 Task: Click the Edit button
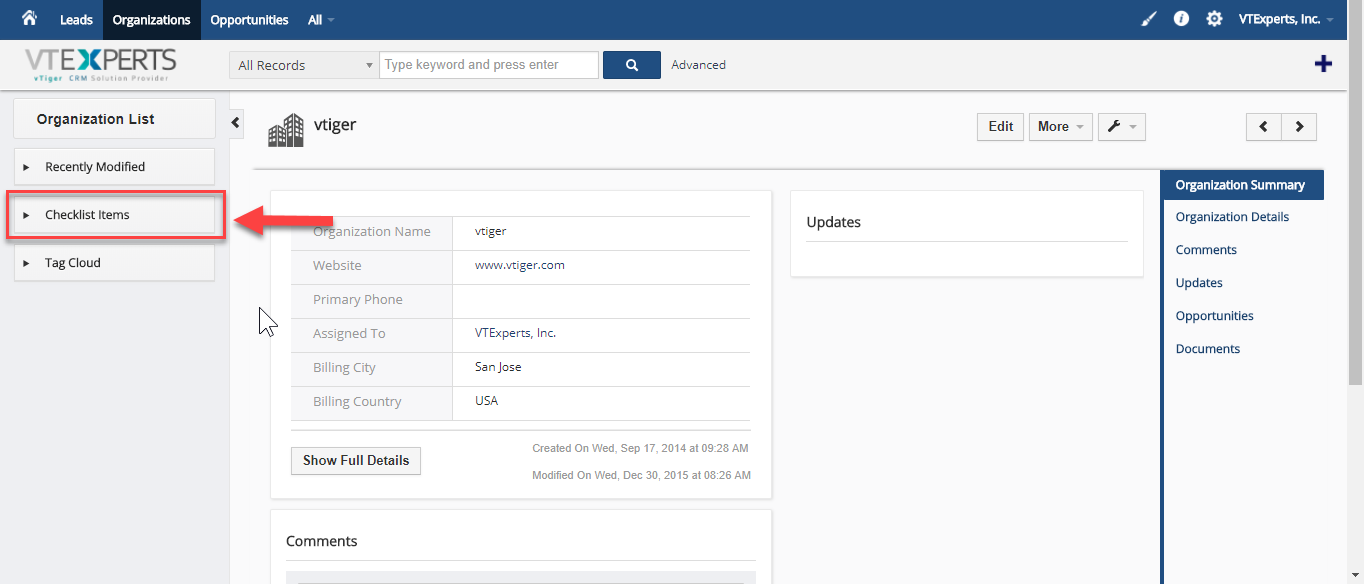[1000, 126]
